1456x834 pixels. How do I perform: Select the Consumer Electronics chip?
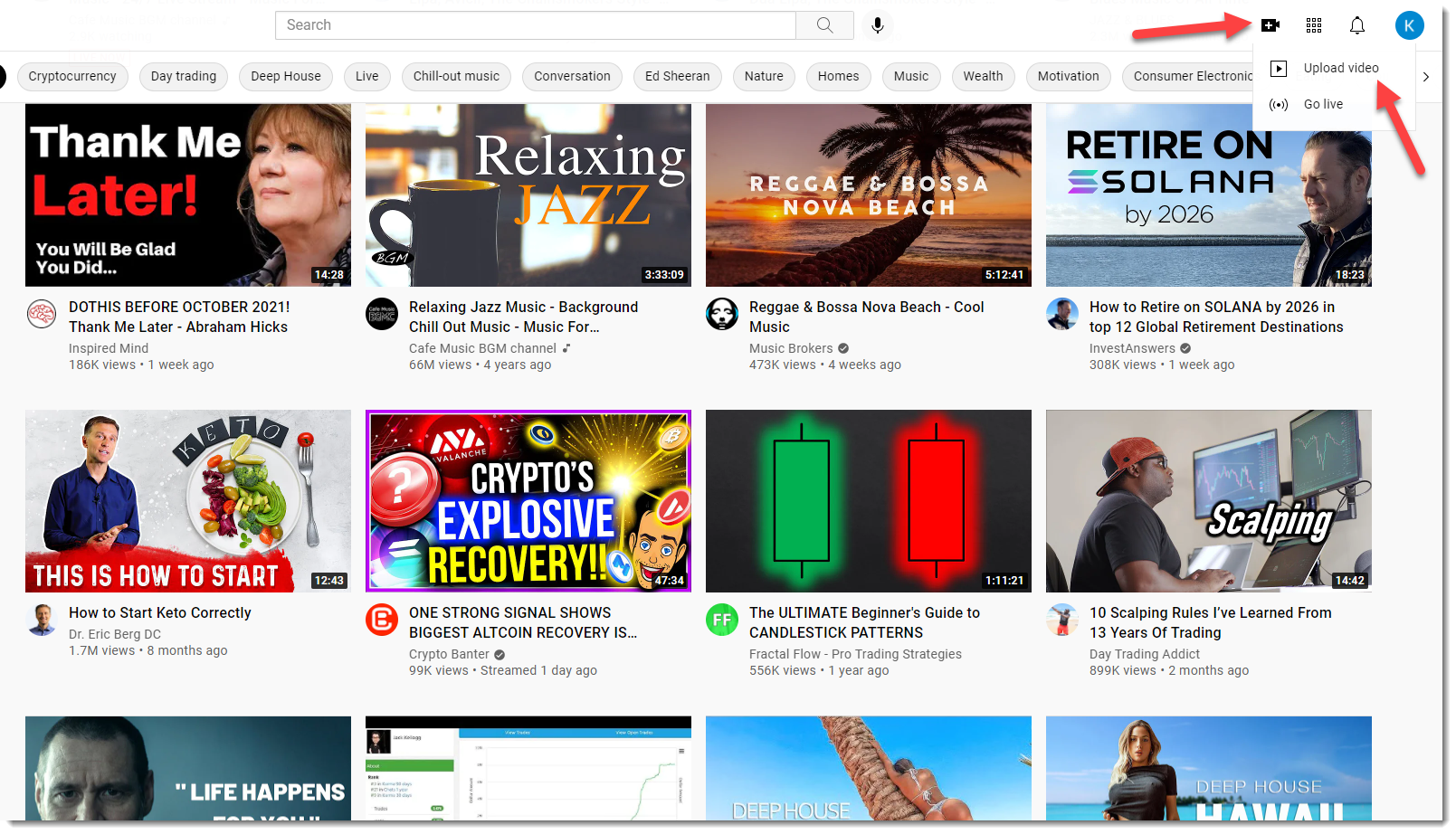point(1188,76)
